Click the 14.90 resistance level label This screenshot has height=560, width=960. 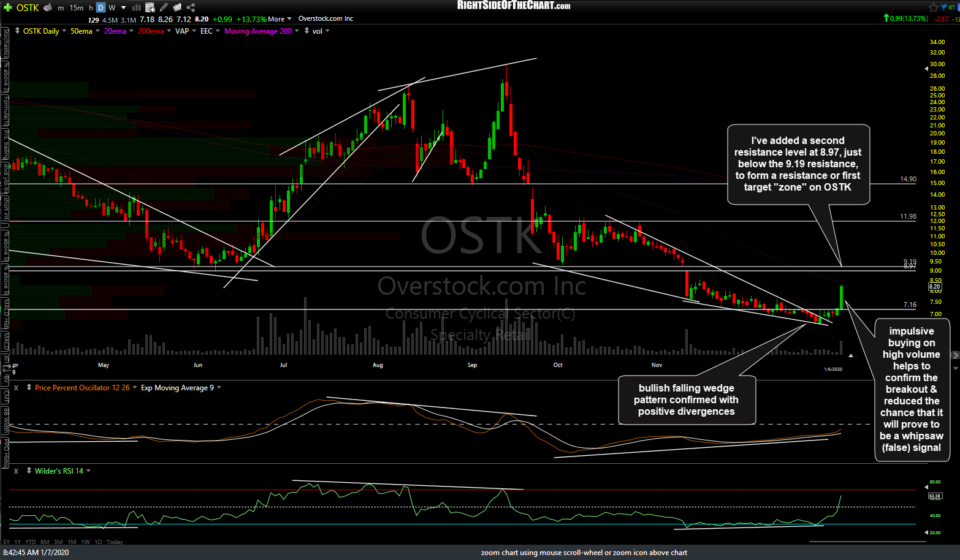[908, 179]
